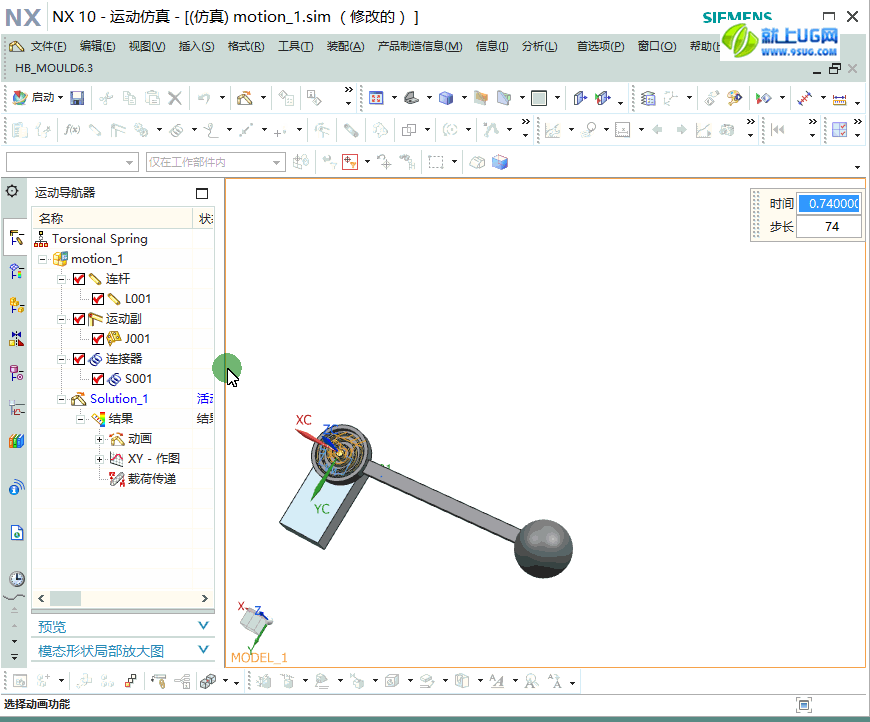Expand the 预览 preview panel
The height and width of the screenshot is (722, 870).
pyautogui.click(x=204, y=626)
